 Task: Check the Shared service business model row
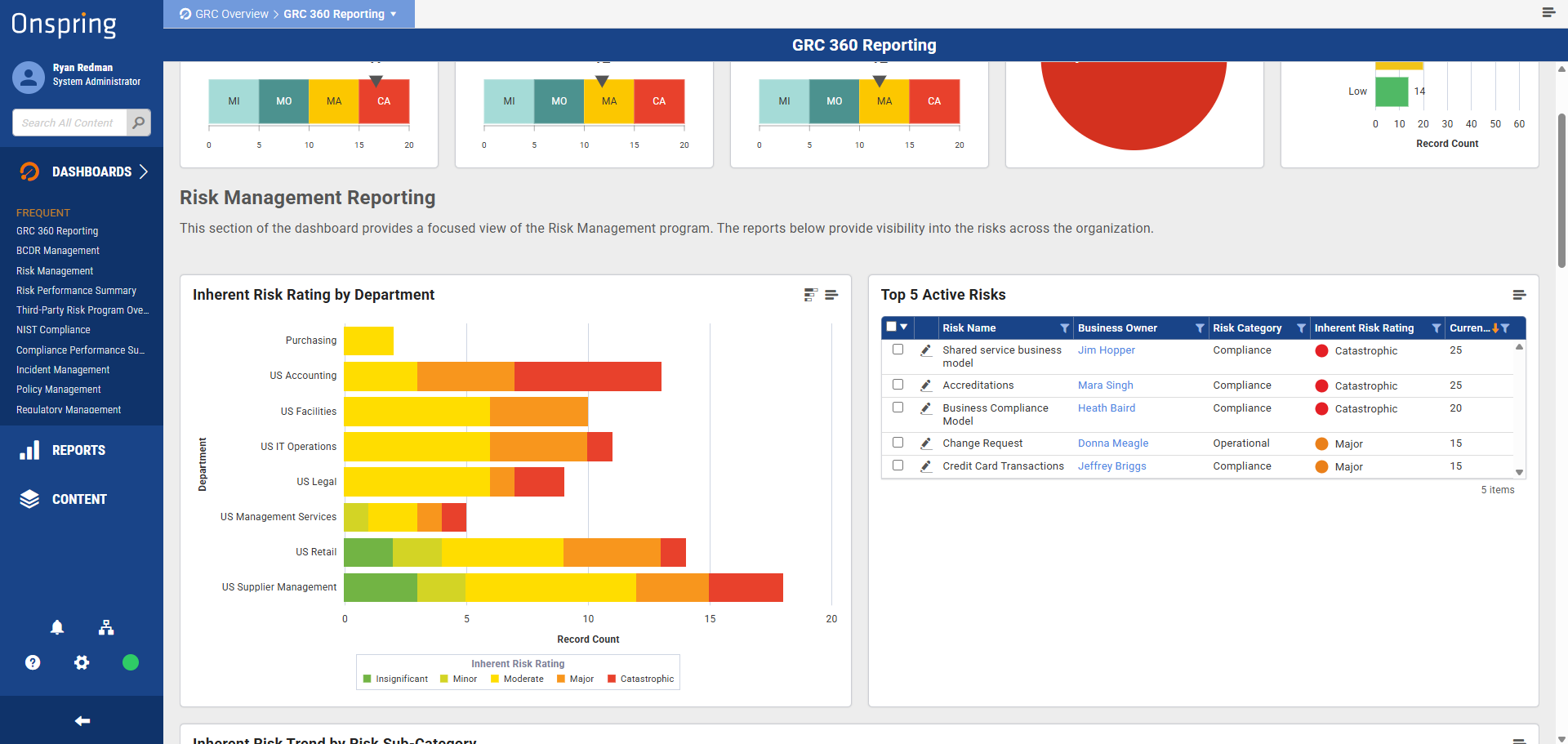tap(898, 350)
